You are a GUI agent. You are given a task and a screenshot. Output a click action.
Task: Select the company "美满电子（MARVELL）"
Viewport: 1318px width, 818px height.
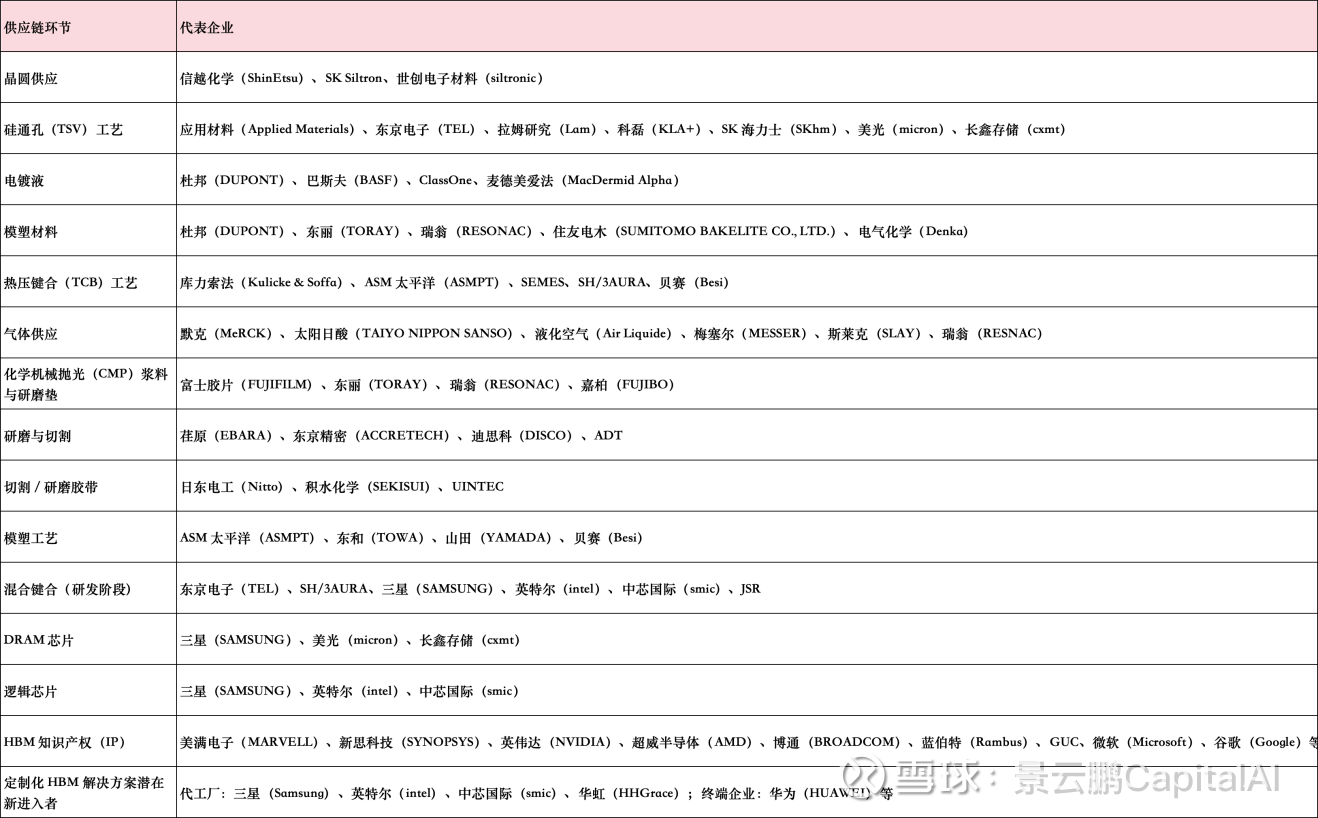coord(249,741)
